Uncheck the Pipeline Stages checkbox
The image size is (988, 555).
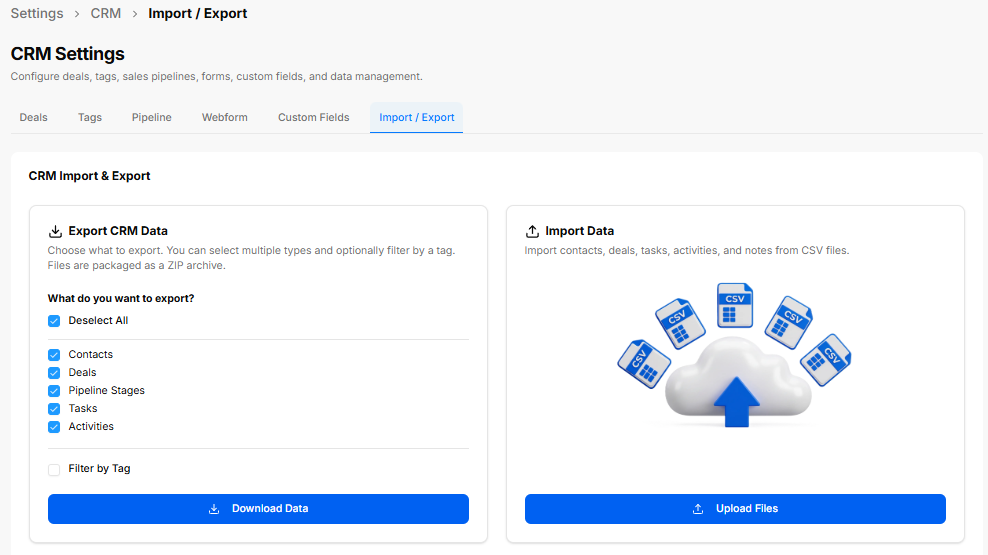coord(54,391)
